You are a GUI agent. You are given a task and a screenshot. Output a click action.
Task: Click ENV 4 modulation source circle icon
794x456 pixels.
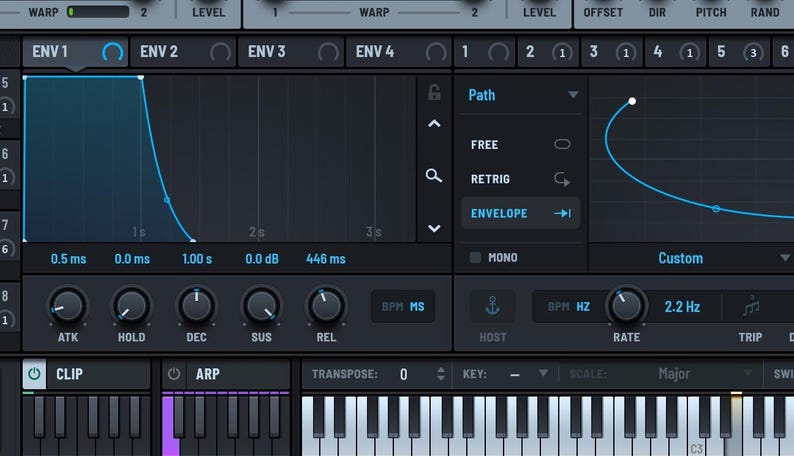pos(436,52)
